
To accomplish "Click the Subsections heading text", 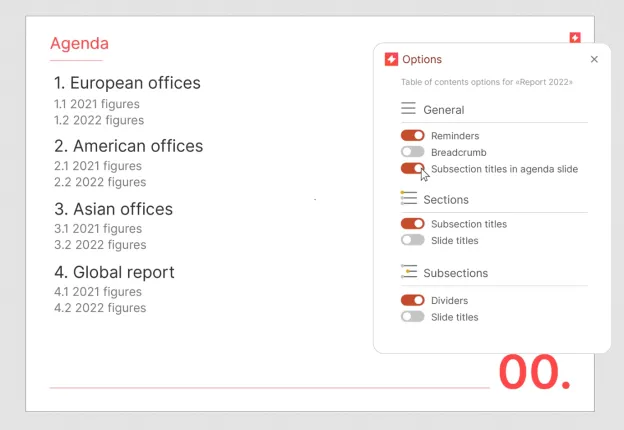I will [x=456, y=273].
